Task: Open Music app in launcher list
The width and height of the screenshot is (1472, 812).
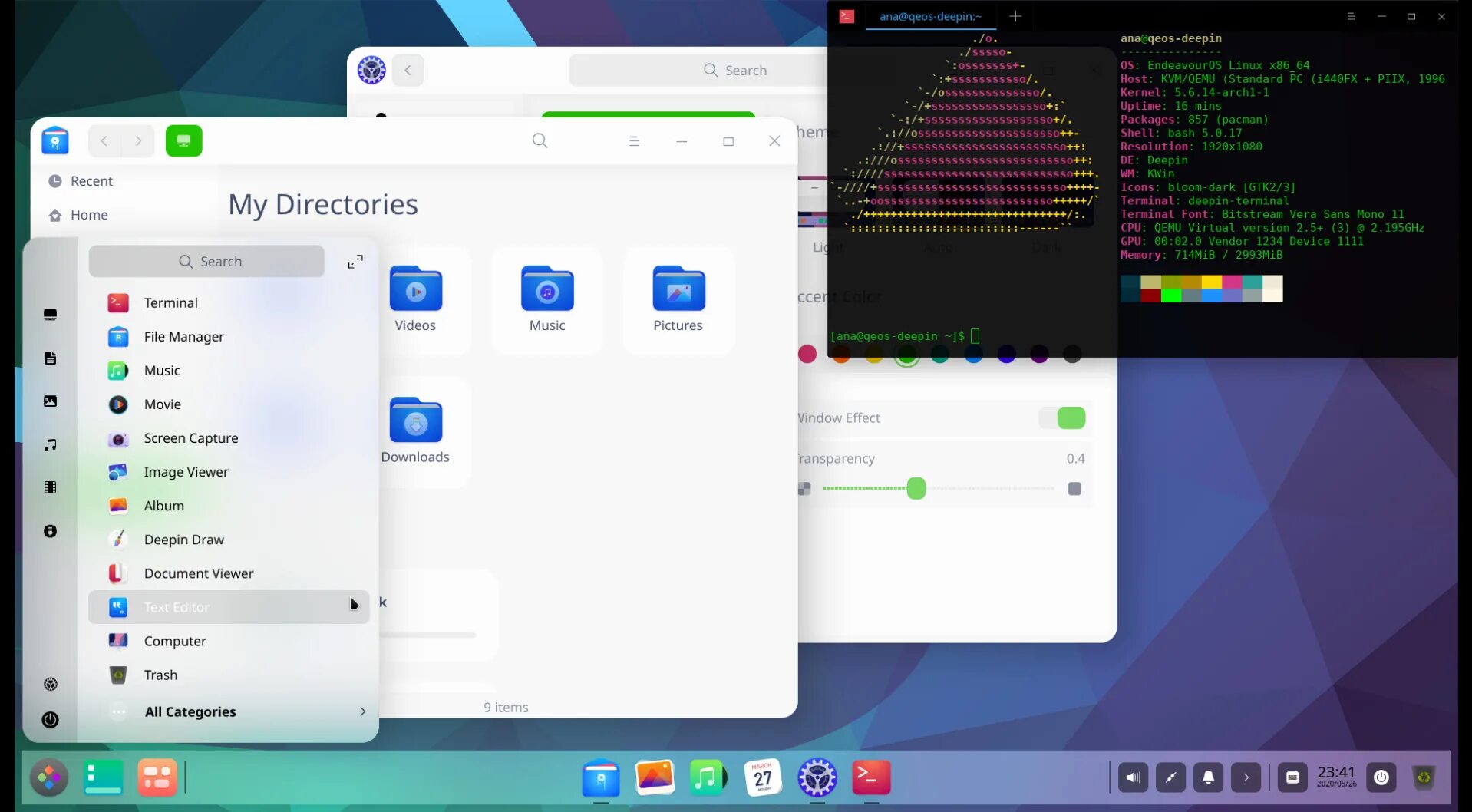Action: [x=229, y=370]
